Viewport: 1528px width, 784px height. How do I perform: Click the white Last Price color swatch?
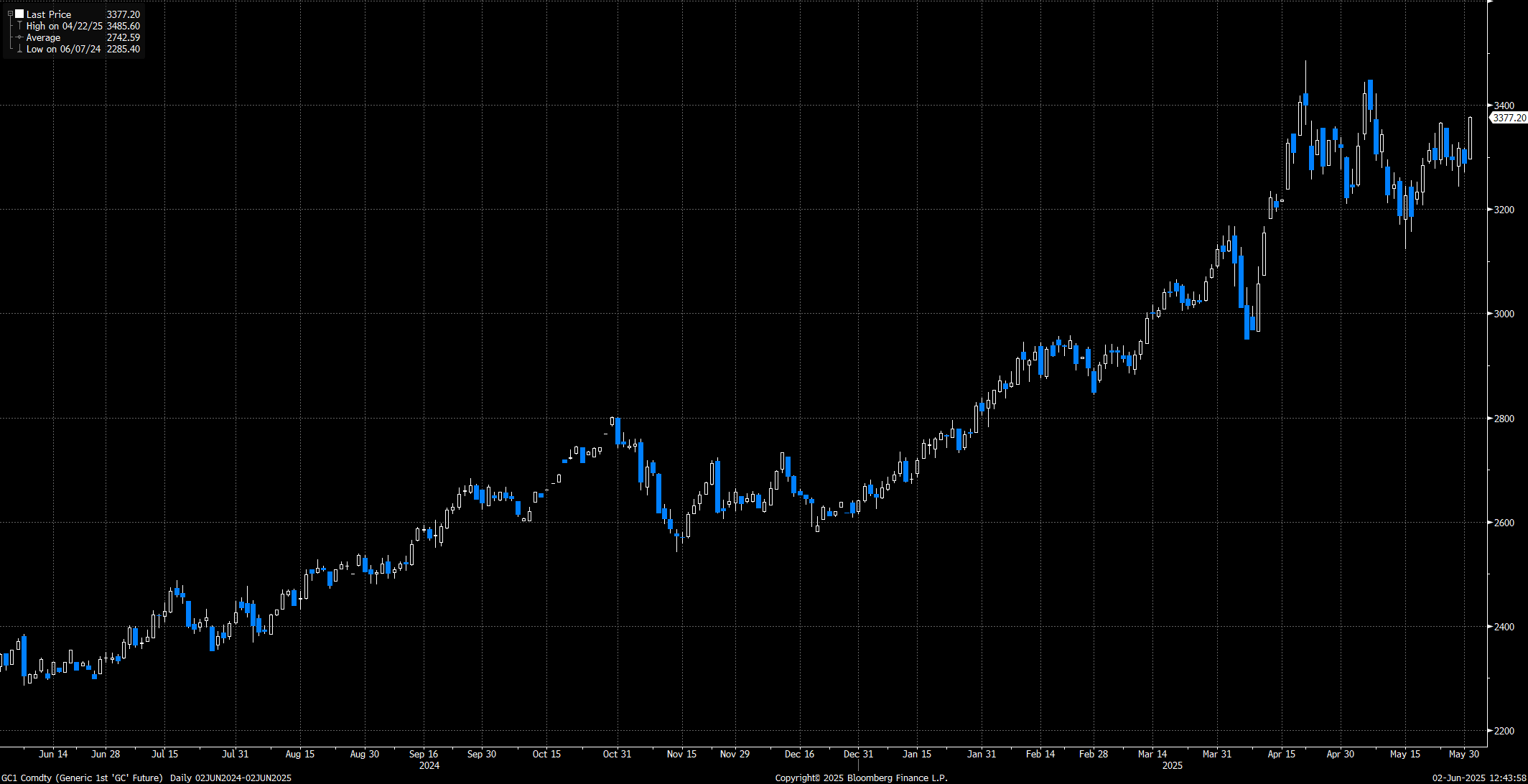19,14
